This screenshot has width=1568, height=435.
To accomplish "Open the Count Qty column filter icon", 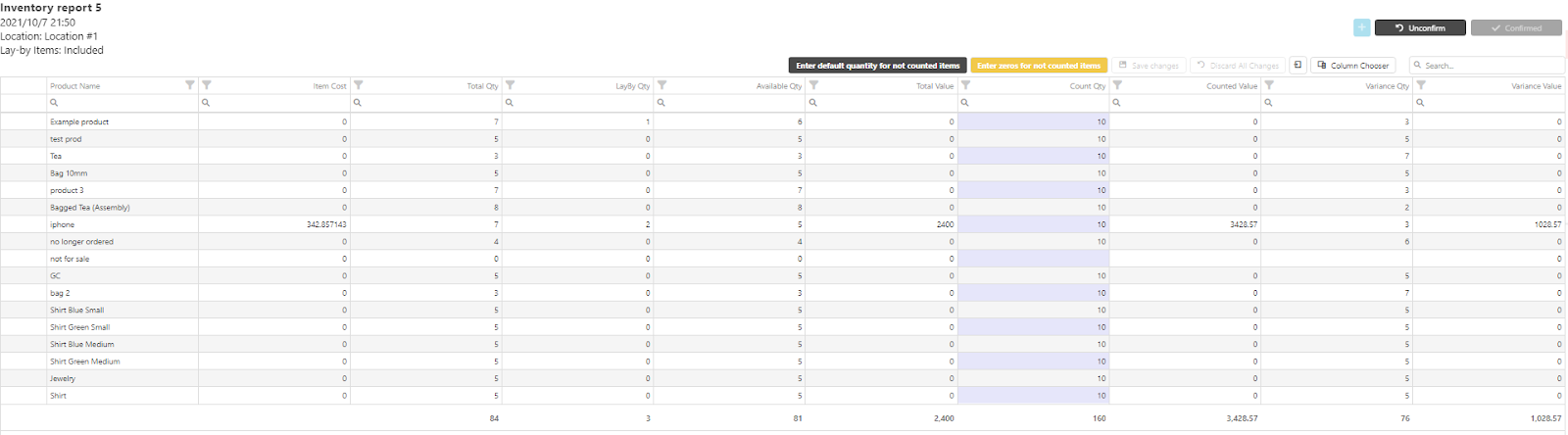I will coord(966,85).
